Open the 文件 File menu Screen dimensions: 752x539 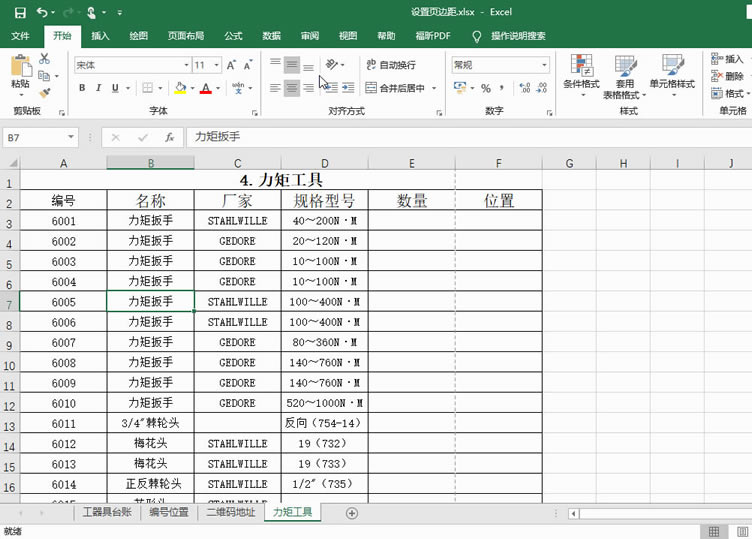(20, 36)
